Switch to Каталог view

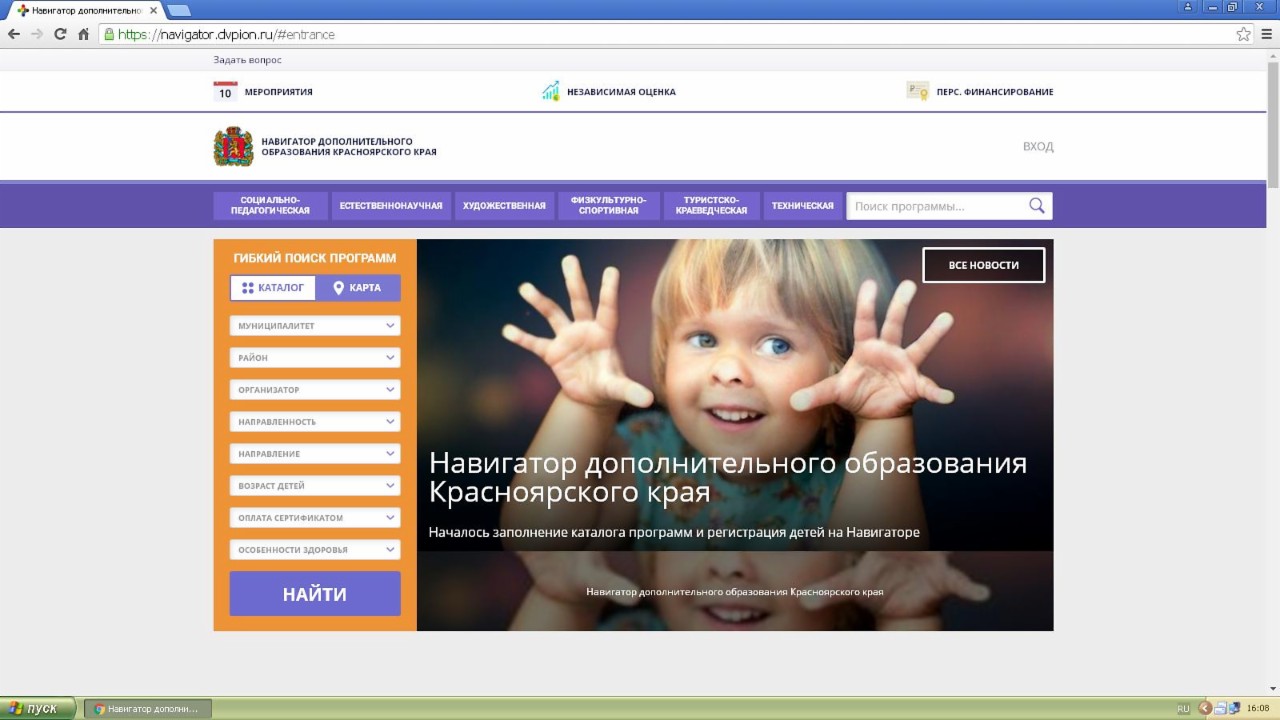coord(273,288)
